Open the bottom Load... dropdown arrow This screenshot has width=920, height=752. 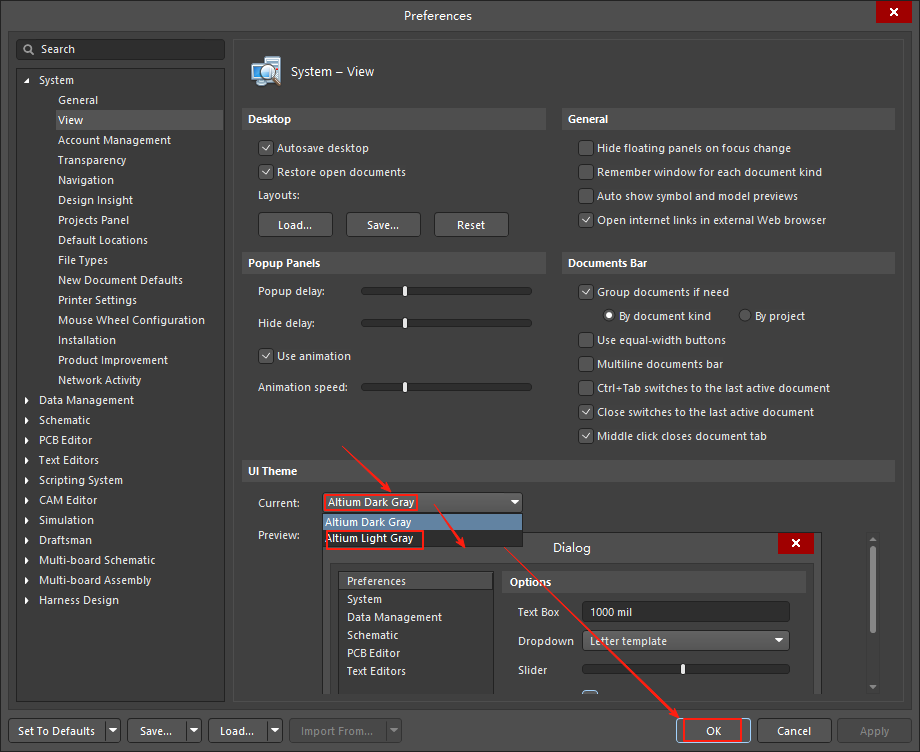pos(275,731)
